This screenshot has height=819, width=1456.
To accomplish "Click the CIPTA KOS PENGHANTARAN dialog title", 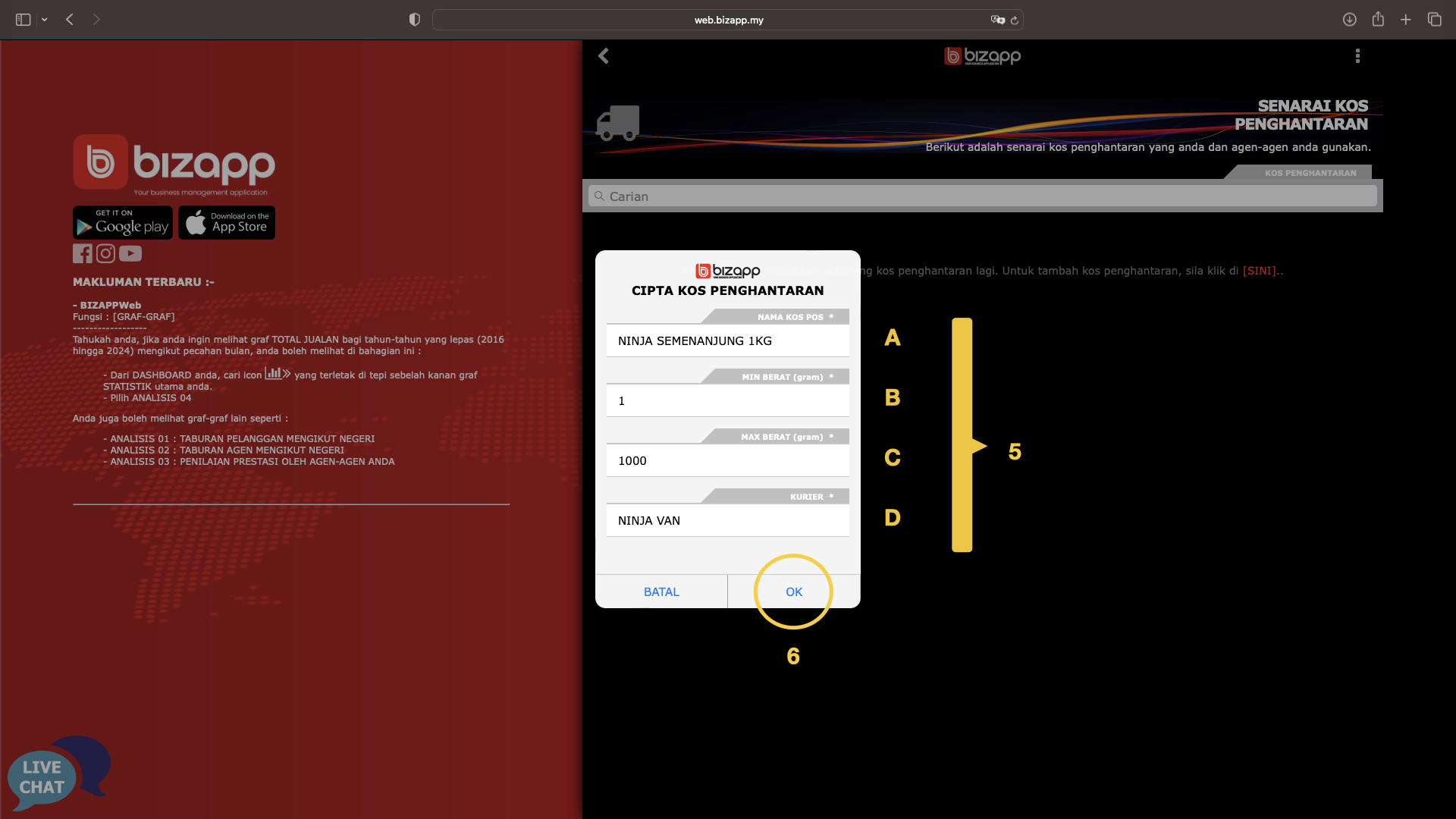I will (x=728, y=290).
